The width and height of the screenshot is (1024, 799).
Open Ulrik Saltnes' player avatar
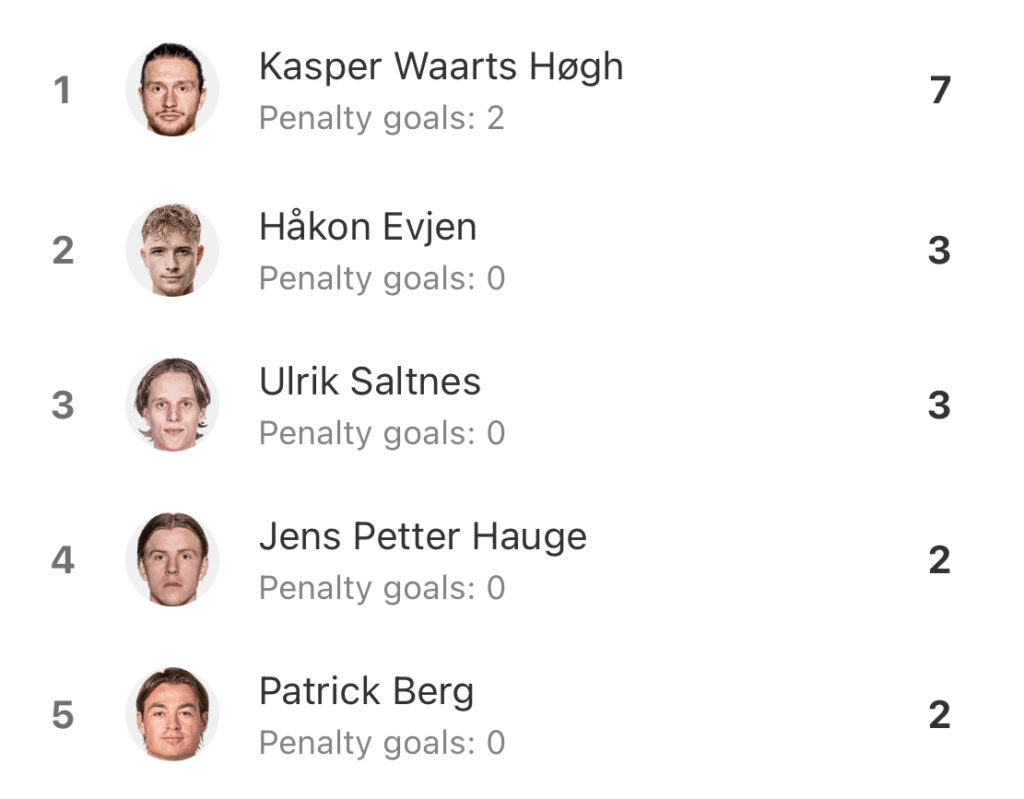click(x=172, y=404)
